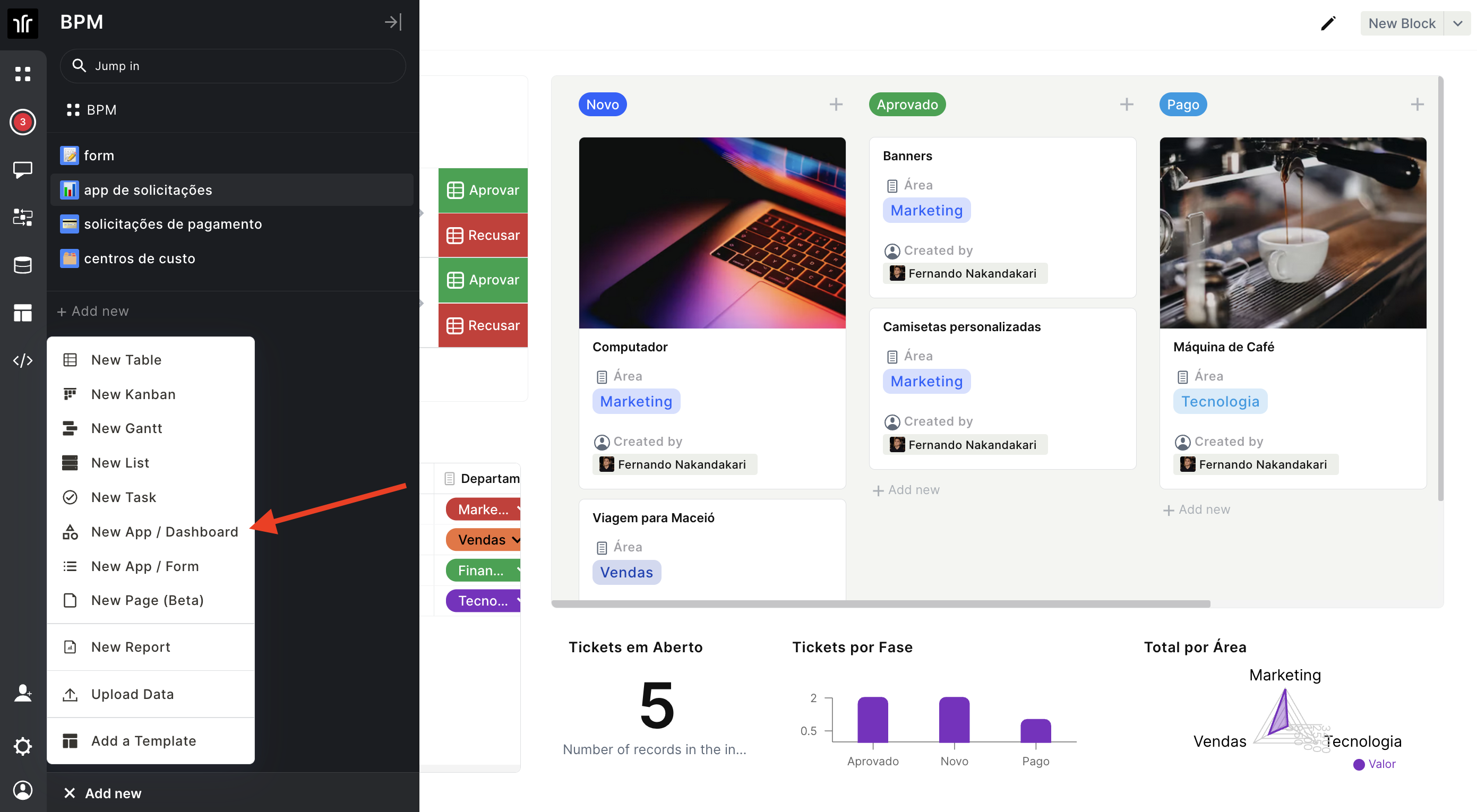Open the chat messages sidebar icon
This screenshot has height=812, width=1477.
pos(23,170)
